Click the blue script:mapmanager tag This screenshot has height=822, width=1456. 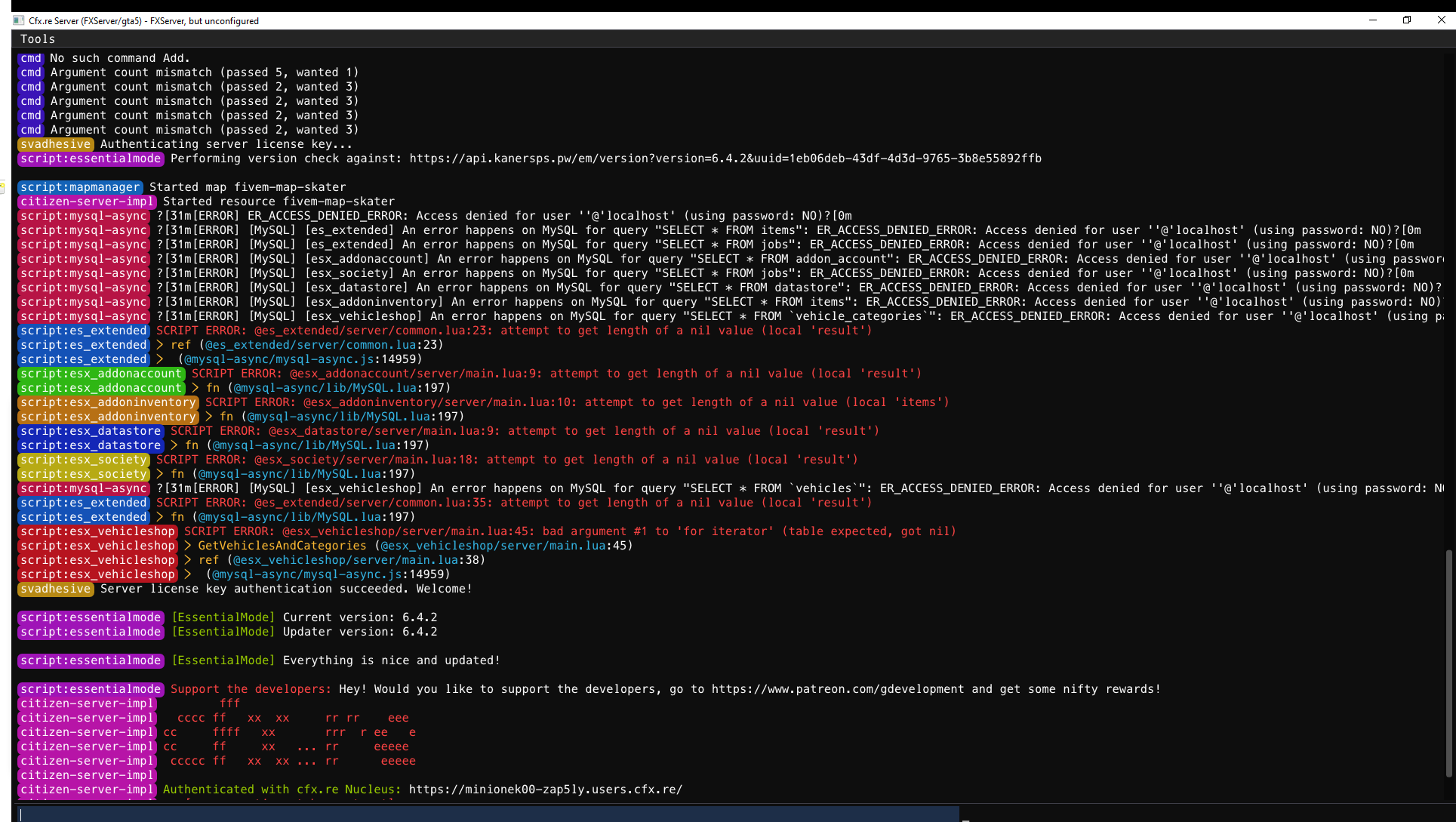tap(80, 187)
